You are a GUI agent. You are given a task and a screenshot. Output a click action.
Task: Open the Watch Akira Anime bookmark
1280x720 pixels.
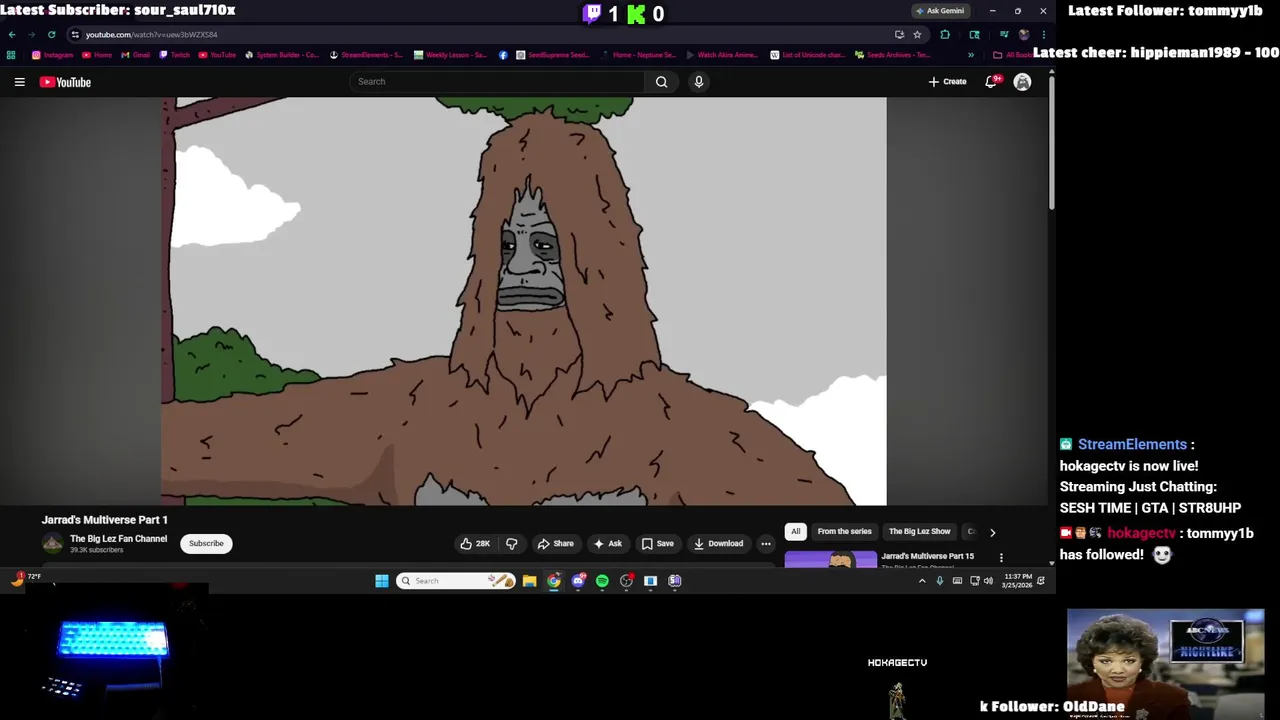[x=721, y=55]
